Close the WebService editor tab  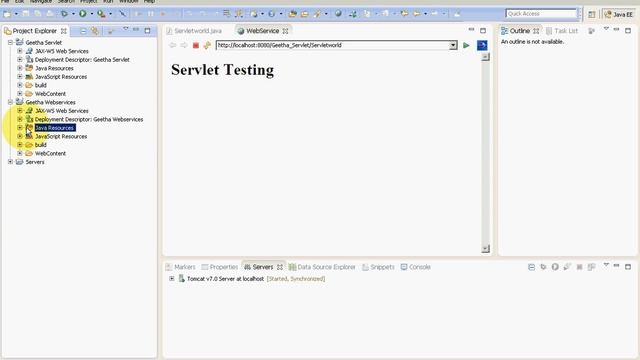285,31
